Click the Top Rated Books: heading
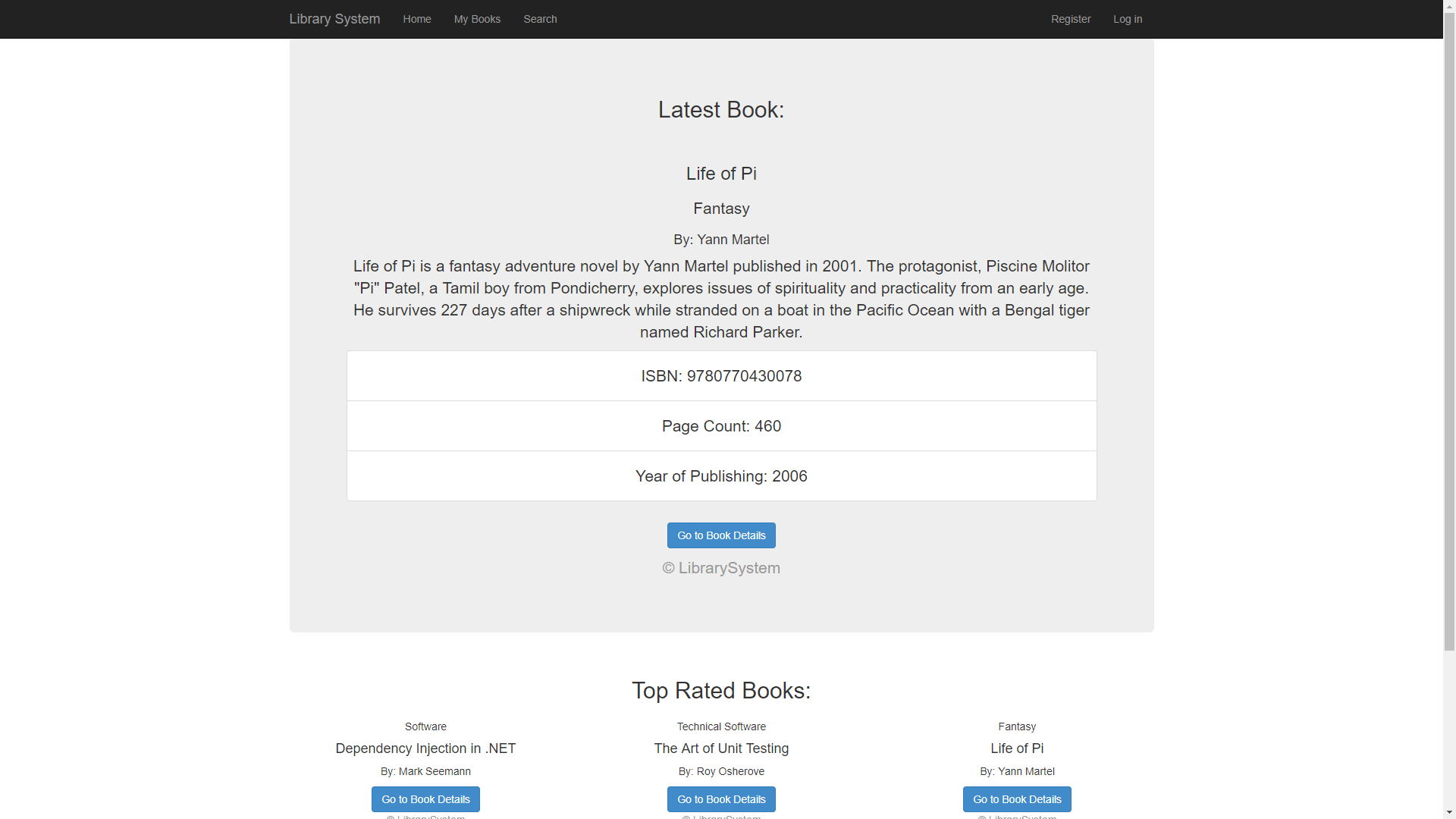This screenshot has height=819, width=1456. pos(721,691)
